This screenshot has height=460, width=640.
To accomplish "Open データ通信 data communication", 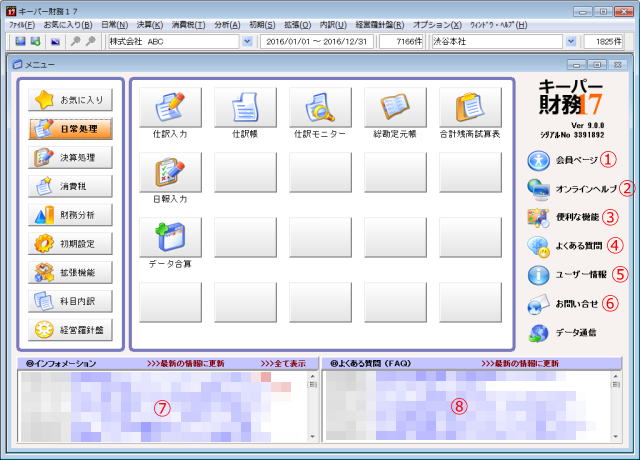I will (x=562, y=333).
